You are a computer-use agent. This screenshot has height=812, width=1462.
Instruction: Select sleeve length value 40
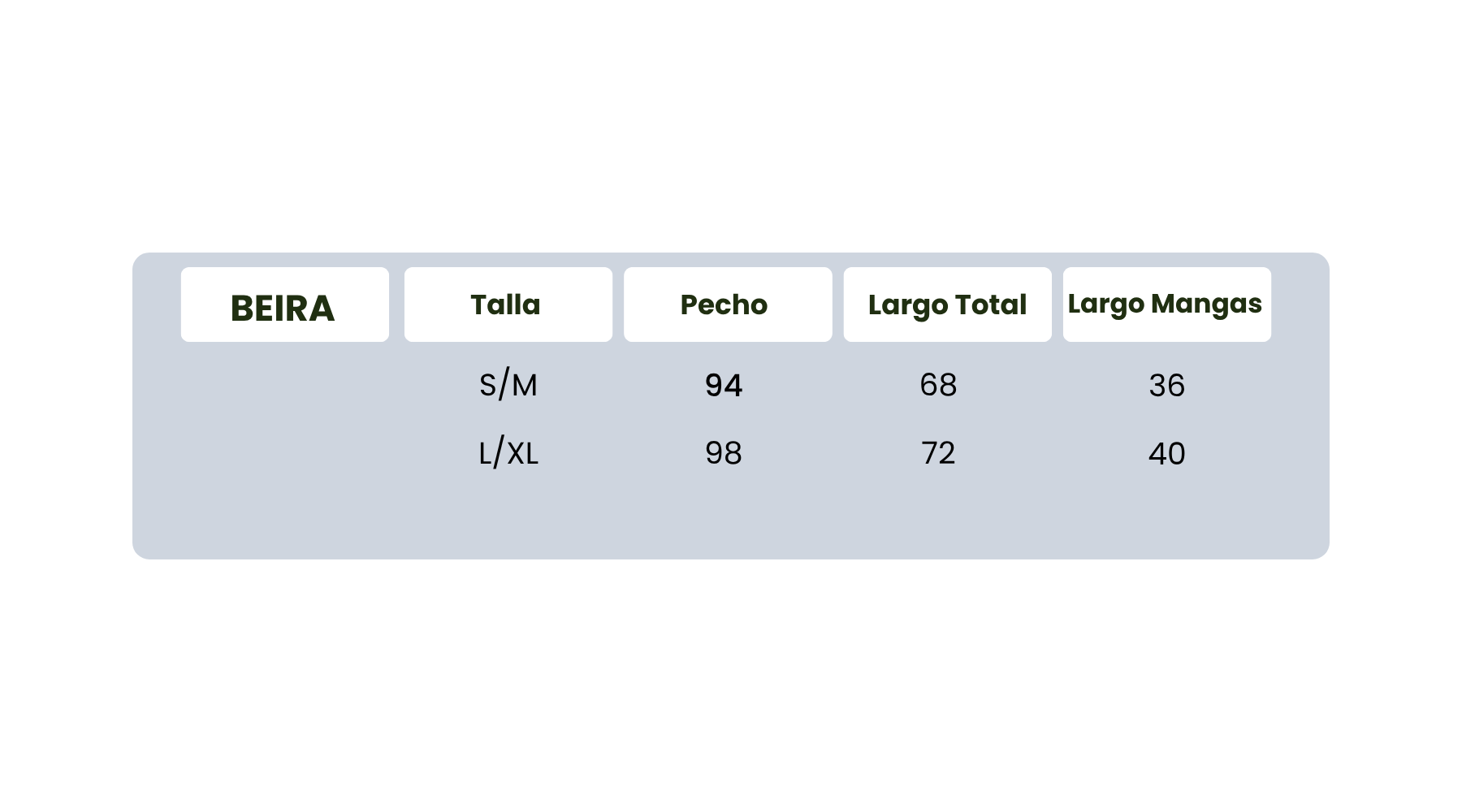click(1166, 454)
